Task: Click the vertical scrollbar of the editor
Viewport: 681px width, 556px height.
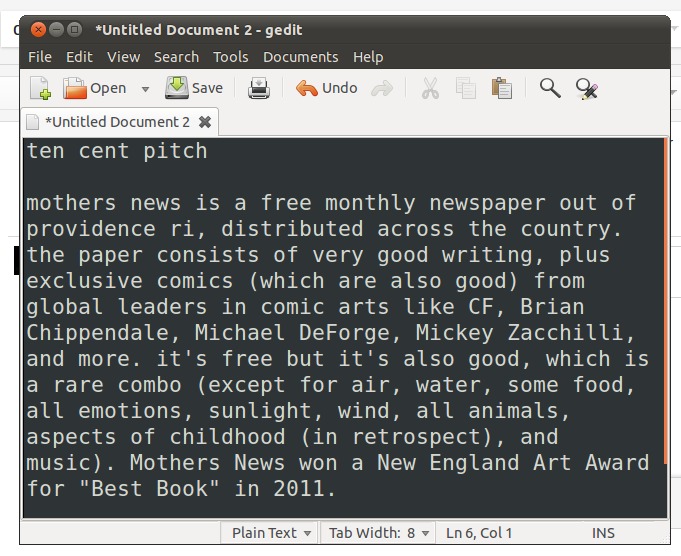Action: (x=666, y=301)
